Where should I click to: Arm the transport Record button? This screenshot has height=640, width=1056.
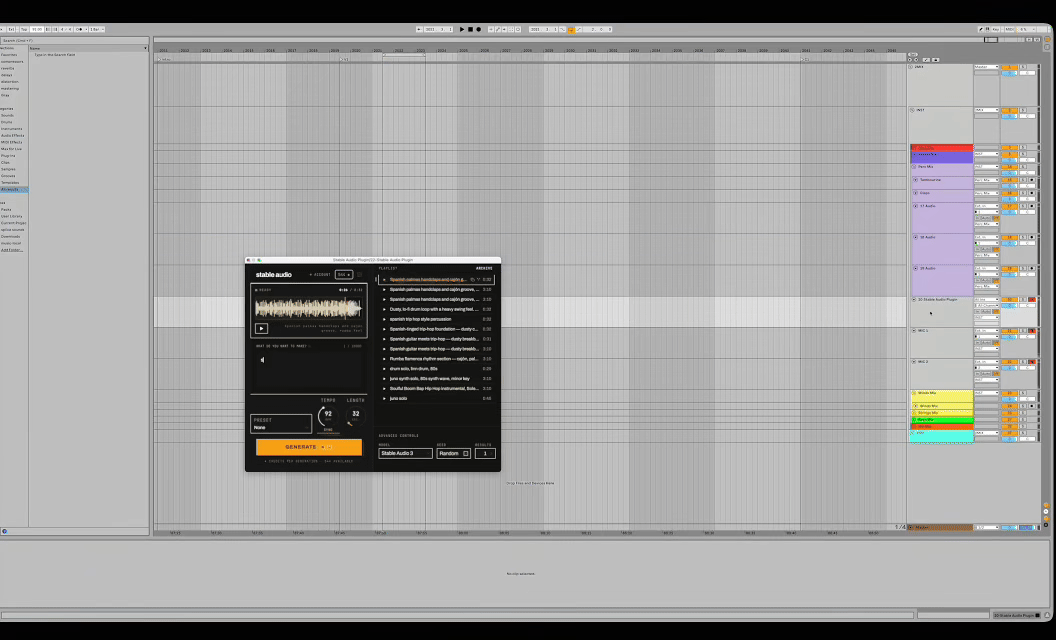pos(479,30)
